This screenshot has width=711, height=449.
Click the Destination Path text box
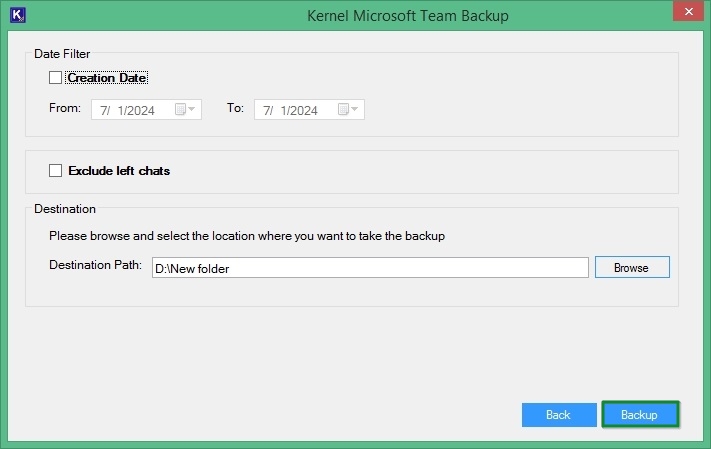(370, 268)
